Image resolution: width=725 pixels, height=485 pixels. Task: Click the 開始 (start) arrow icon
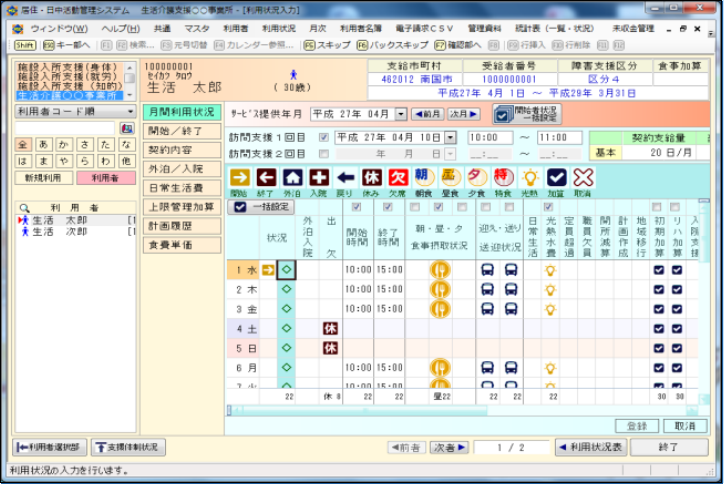tap(239, 178)
